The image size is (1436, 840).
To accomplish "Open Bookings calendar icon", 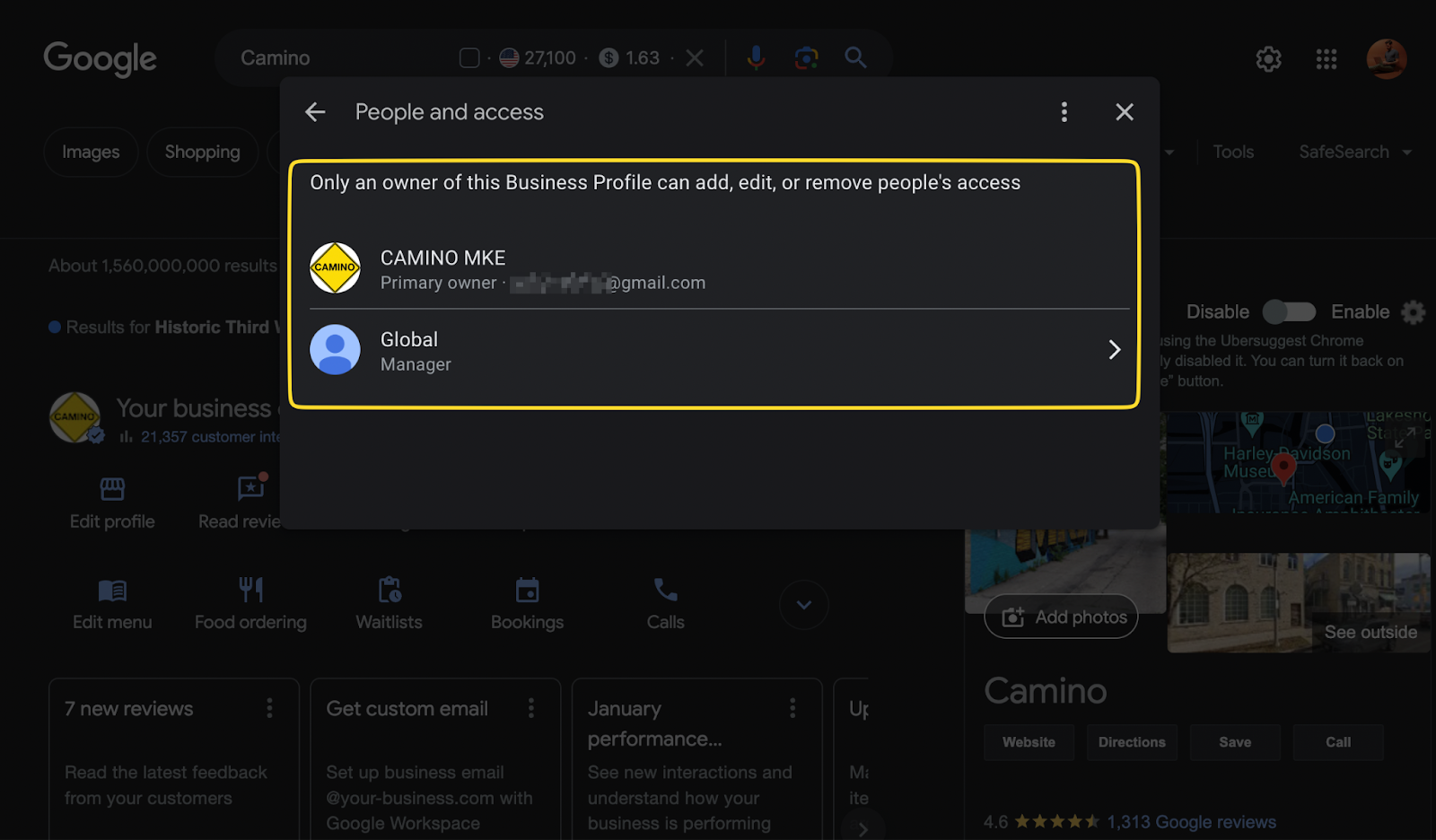I will 528,590.
